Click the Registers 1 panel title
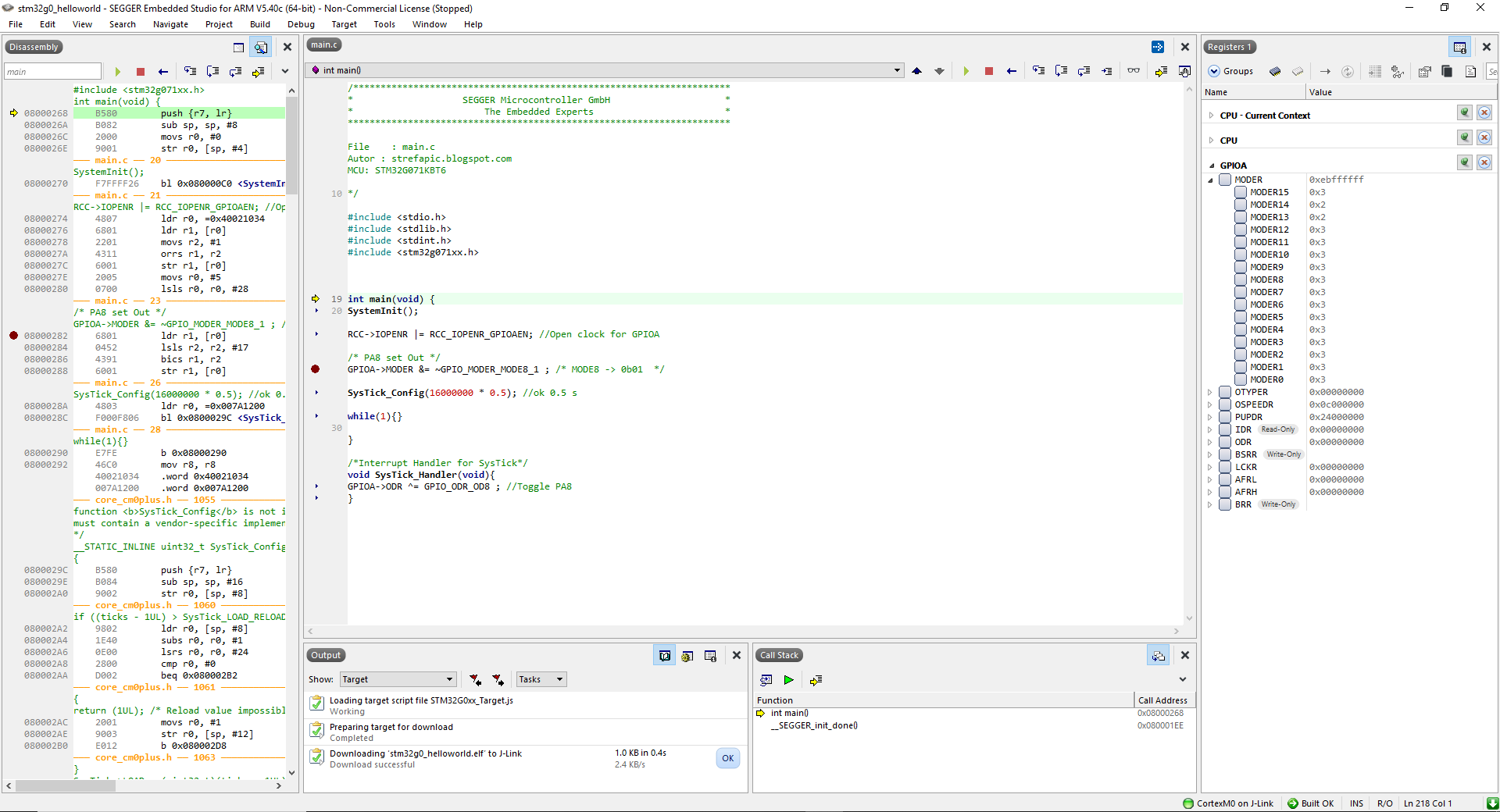Viewport: 1500px width, 812px height. (1229, 47)
